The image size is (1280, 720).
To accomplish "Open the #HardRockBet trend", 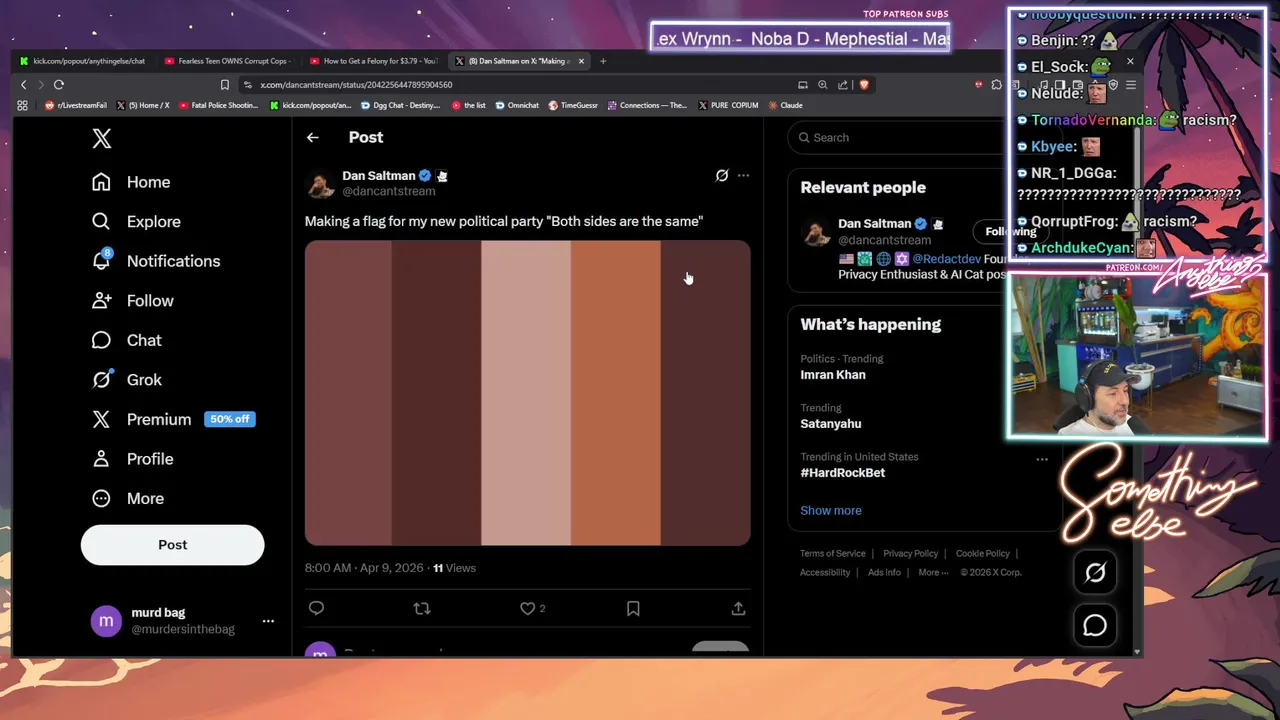I will pyautogui.click(x=842, y=473).
